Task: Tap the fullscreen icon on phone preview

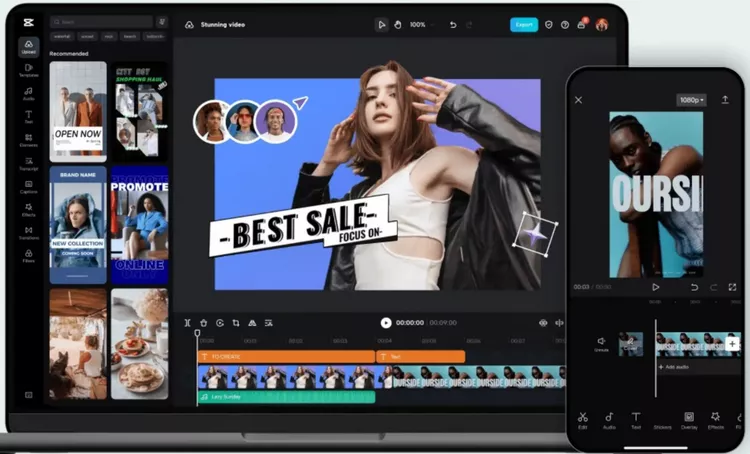Action: click(x=732, y=287)
